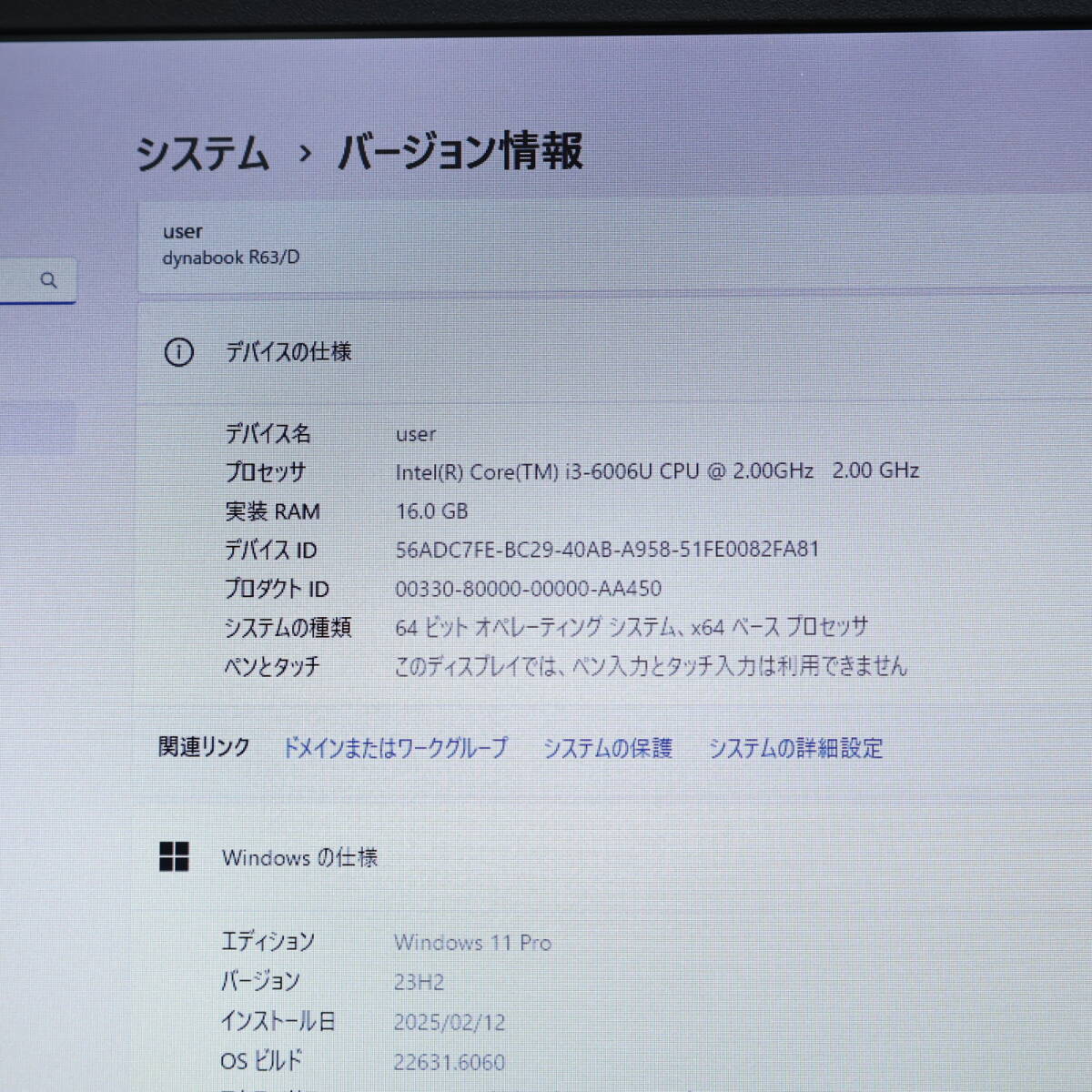Image resolution: width=1092 pixels, height=1092 pixels.
Task: Click the 関連リンク label
Action: [204, 747]
